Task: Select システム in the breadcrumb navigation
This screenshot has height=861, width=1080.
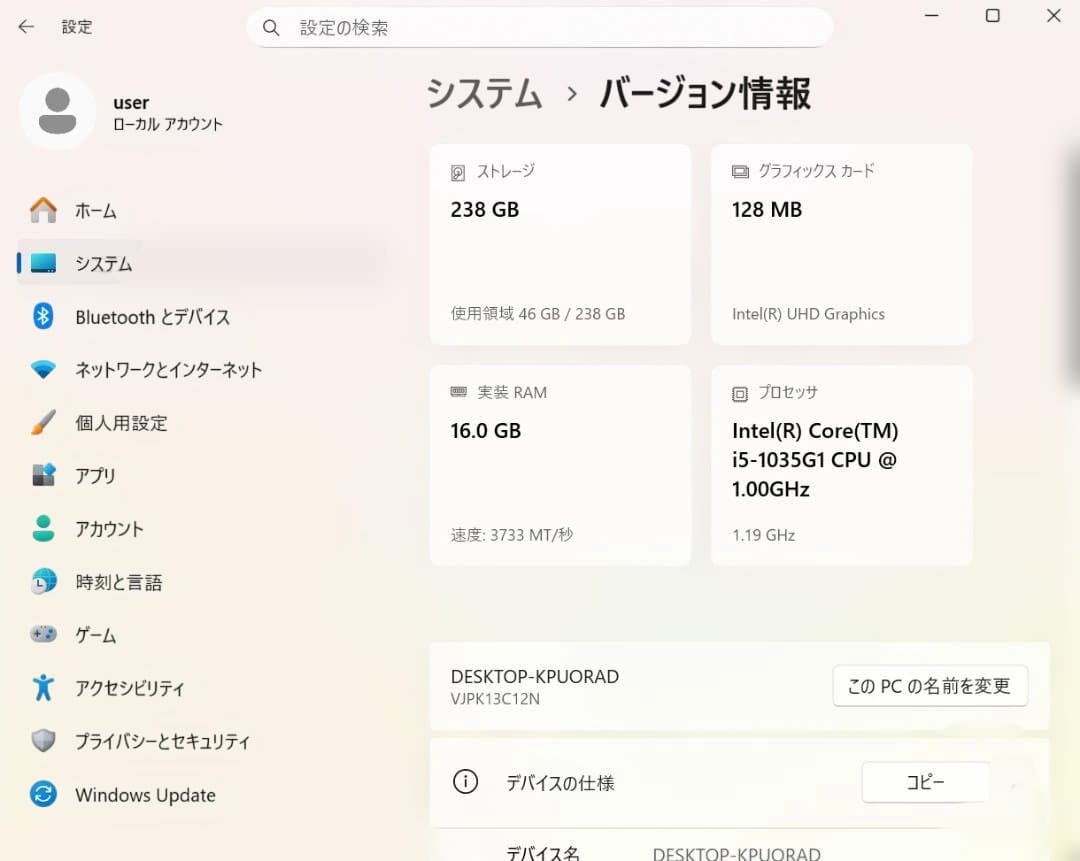Action: (x=483, y=93)
